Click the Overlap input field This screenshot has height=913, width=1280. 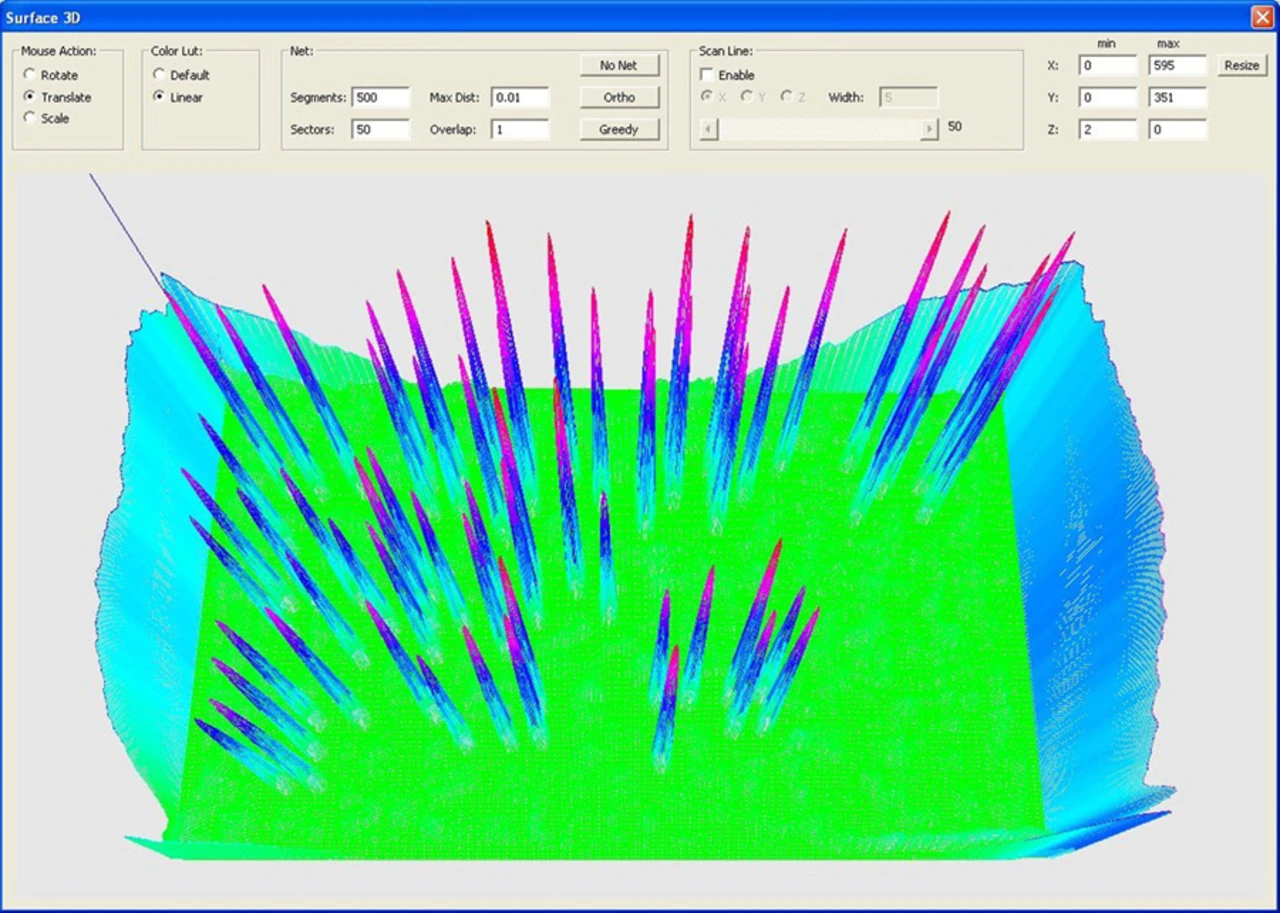519,130
